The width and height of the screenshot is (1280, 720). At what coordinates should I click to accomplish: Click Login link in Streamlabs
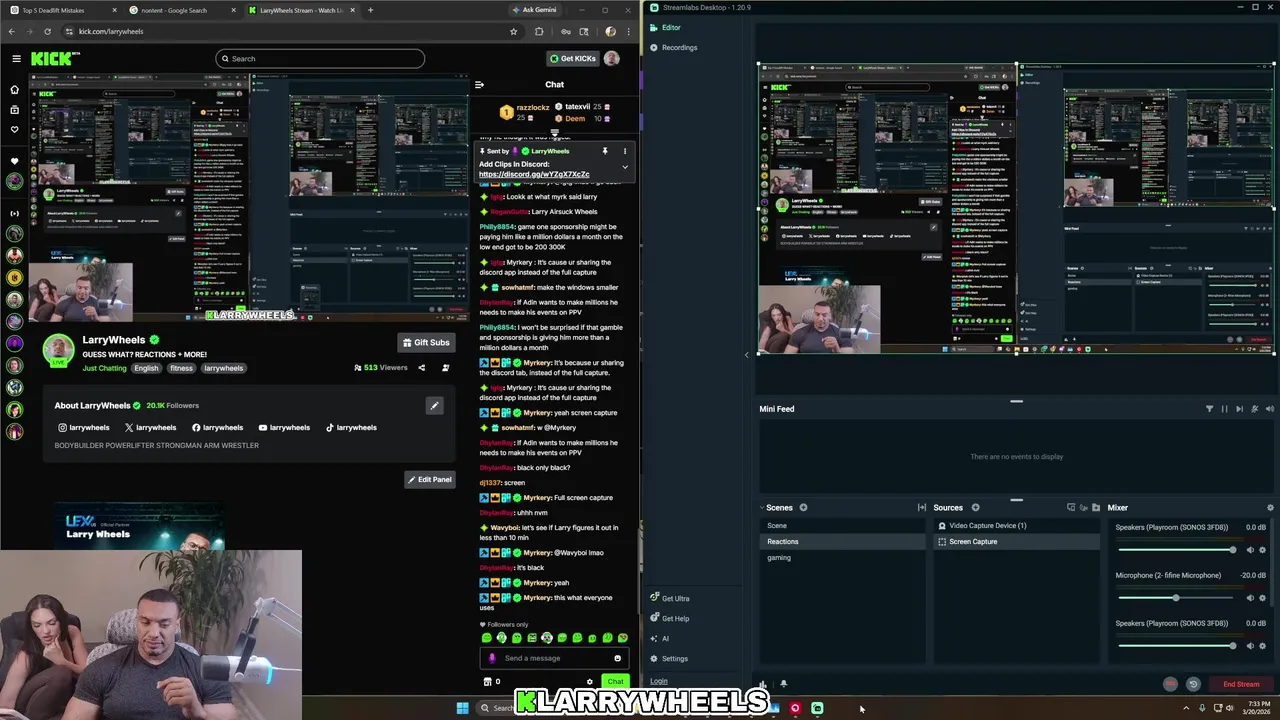tap(659, 682)
